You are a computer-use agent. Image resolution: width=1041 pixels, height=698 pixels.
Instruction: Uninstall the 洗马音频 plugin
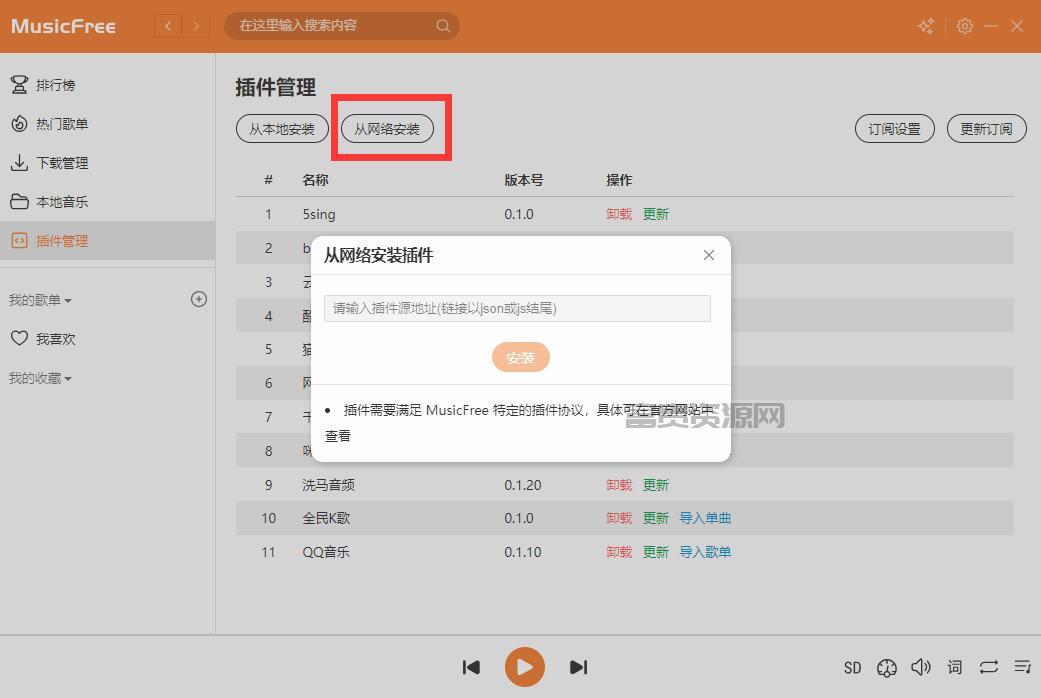tap(619, 485)
